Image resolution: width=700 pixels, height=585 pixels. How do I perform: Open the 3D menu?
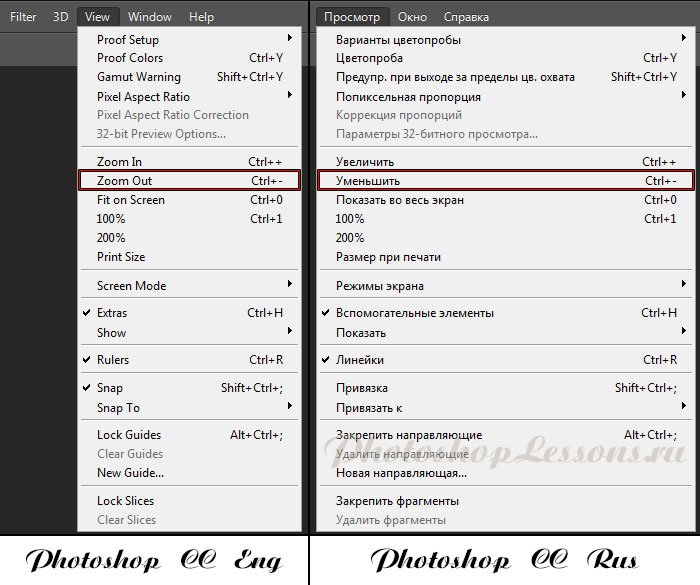pos(60,17)
